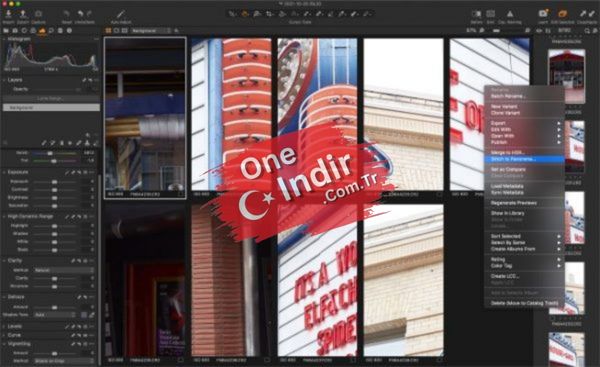Expand the Curve panel
600x367 pixels.
pyautogui.click(x=4, y=335)
